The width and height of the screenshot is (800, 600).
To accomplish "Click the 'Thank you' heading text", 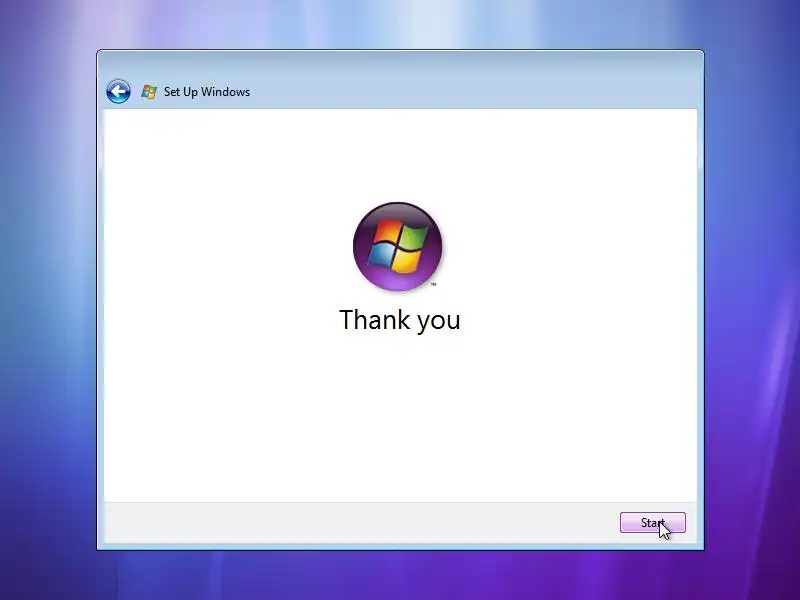I will point(399,321).
